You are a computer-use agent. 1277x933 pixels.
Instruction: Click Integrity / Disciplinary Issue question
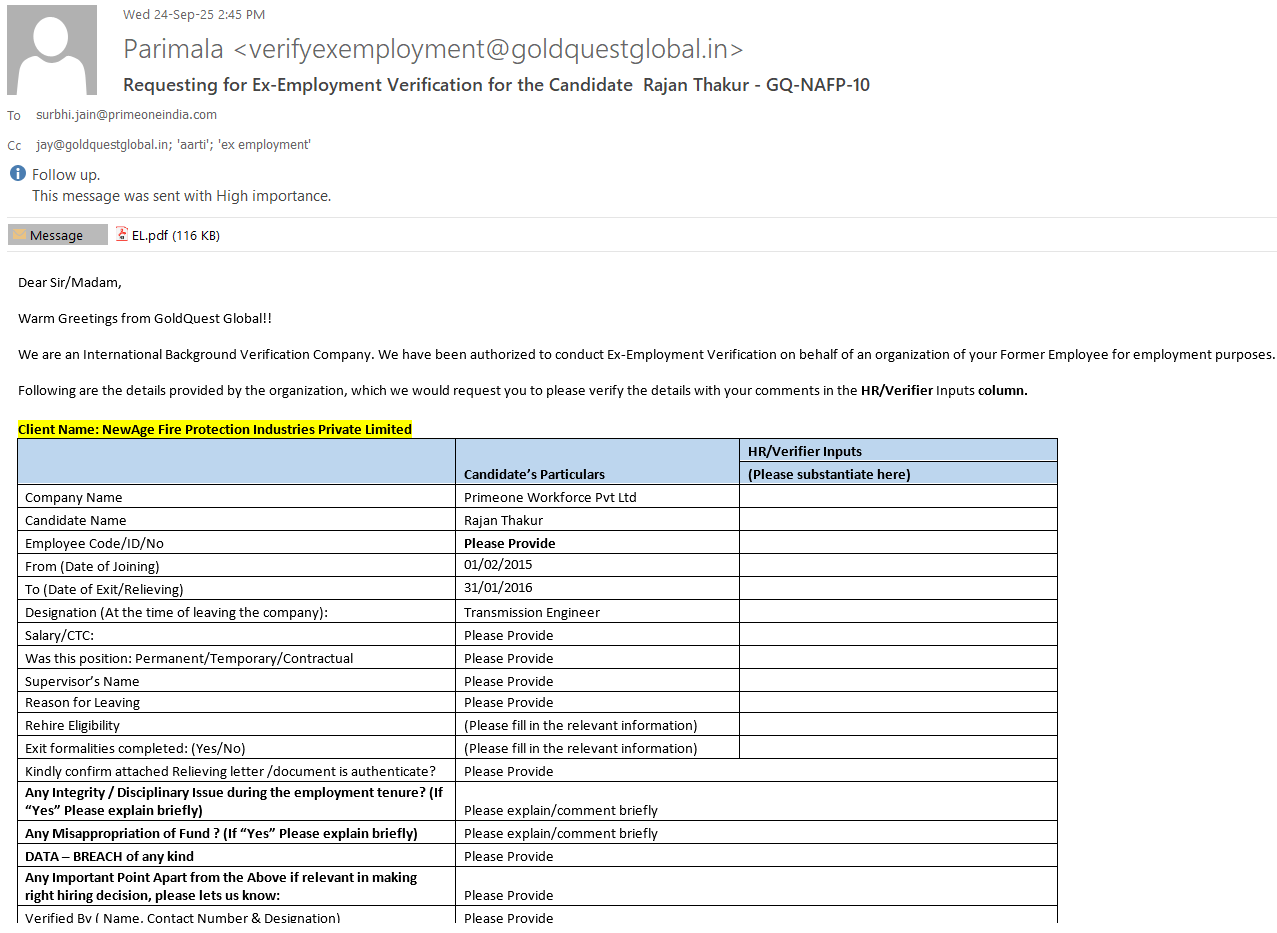pos(234,801)
